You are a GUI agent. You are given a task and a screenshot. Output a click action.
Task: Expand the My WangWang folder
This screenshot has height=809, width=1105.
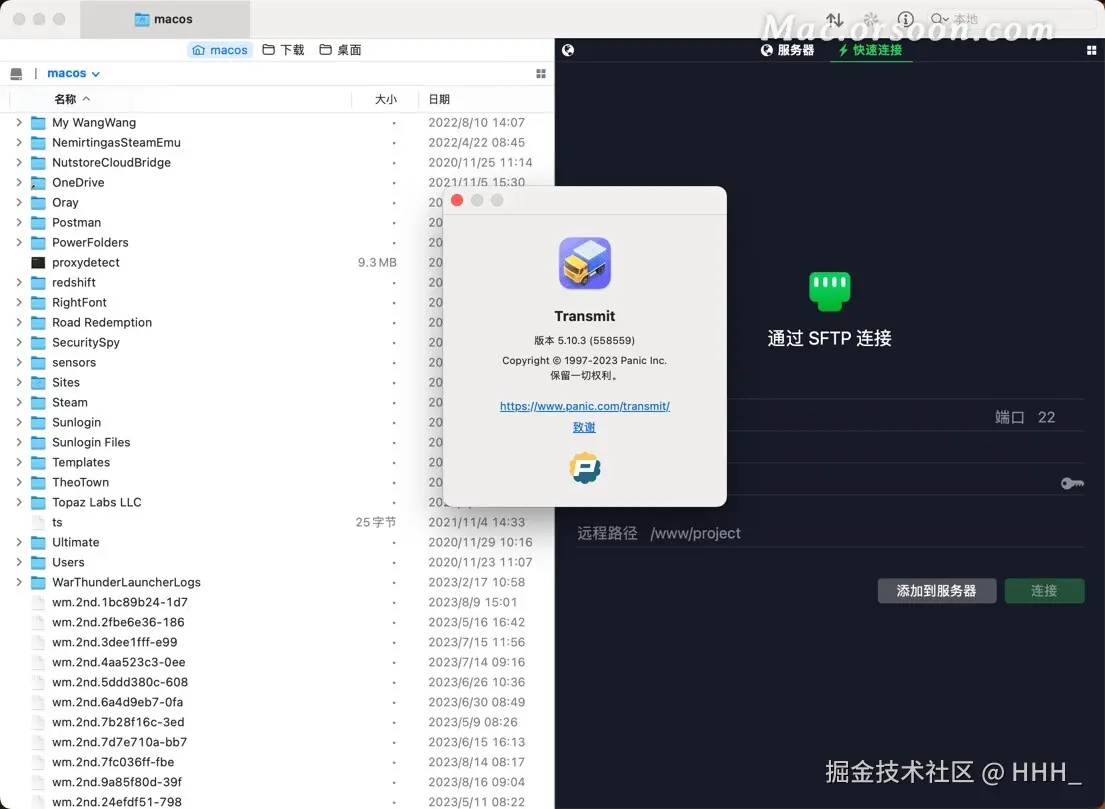[x=19, y=123]
